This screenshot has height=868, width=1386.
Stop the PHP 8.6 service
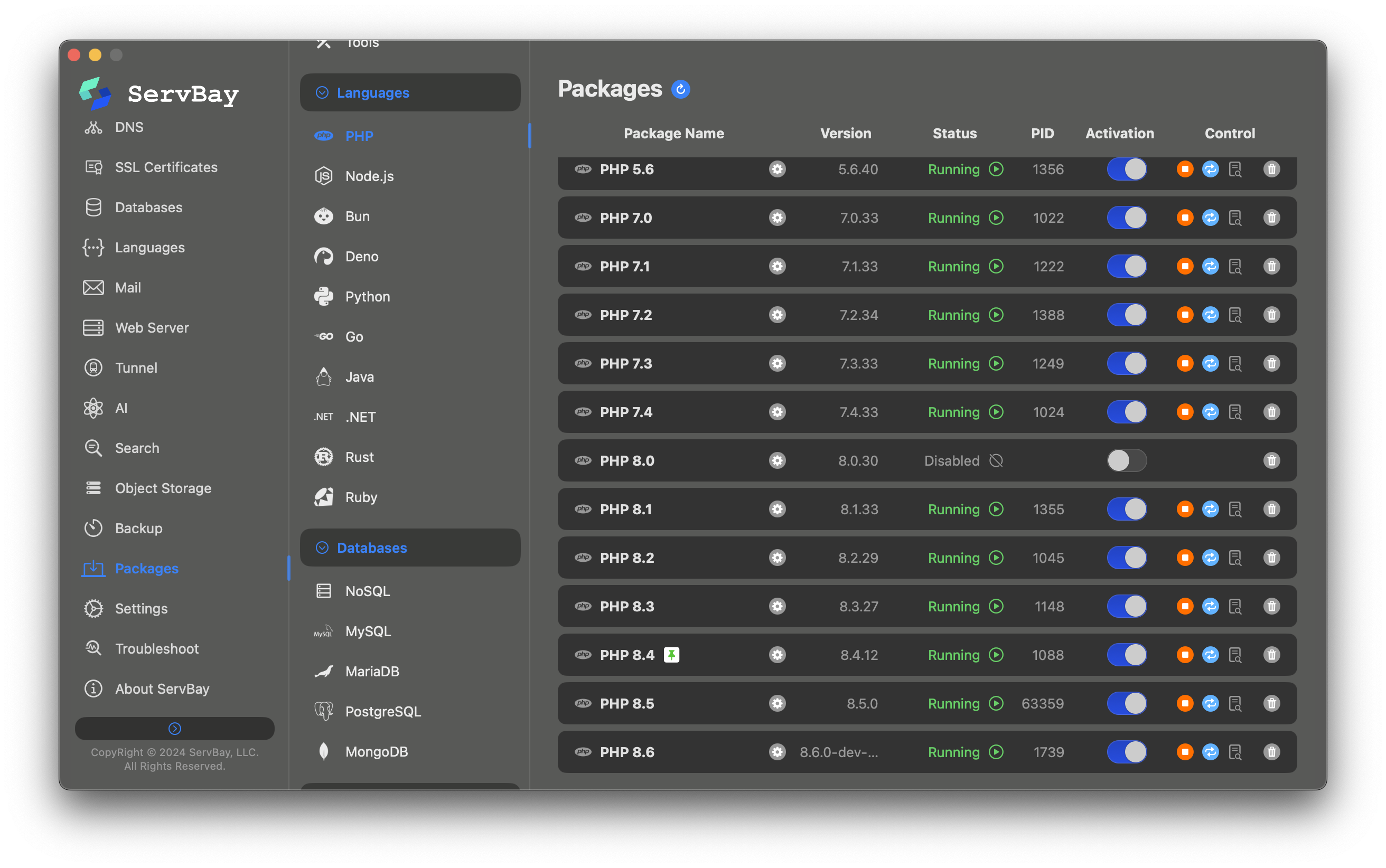(1184, 752)
